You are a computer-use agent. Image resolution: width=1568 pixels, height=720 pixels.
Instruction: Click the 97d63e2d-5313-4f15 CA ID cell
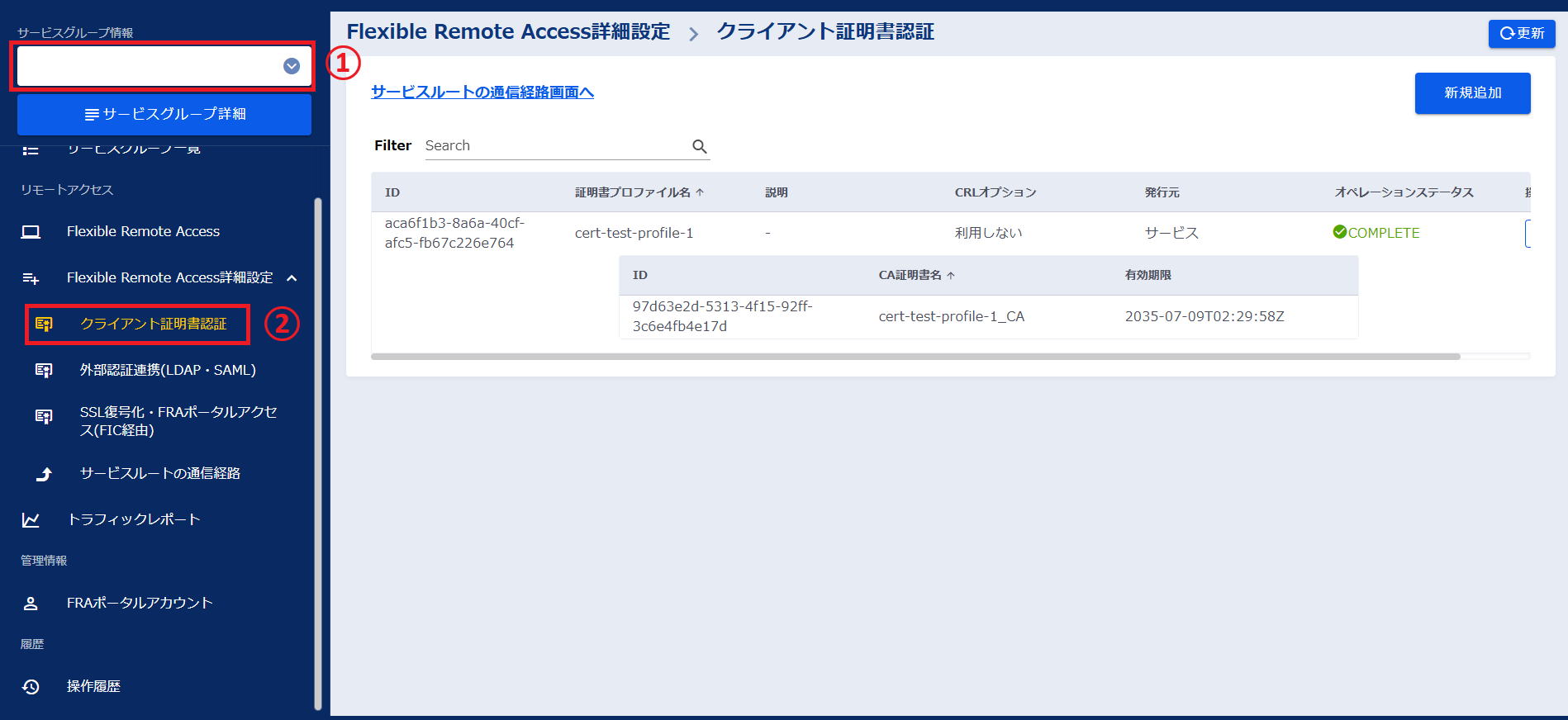tap(723, 317)
